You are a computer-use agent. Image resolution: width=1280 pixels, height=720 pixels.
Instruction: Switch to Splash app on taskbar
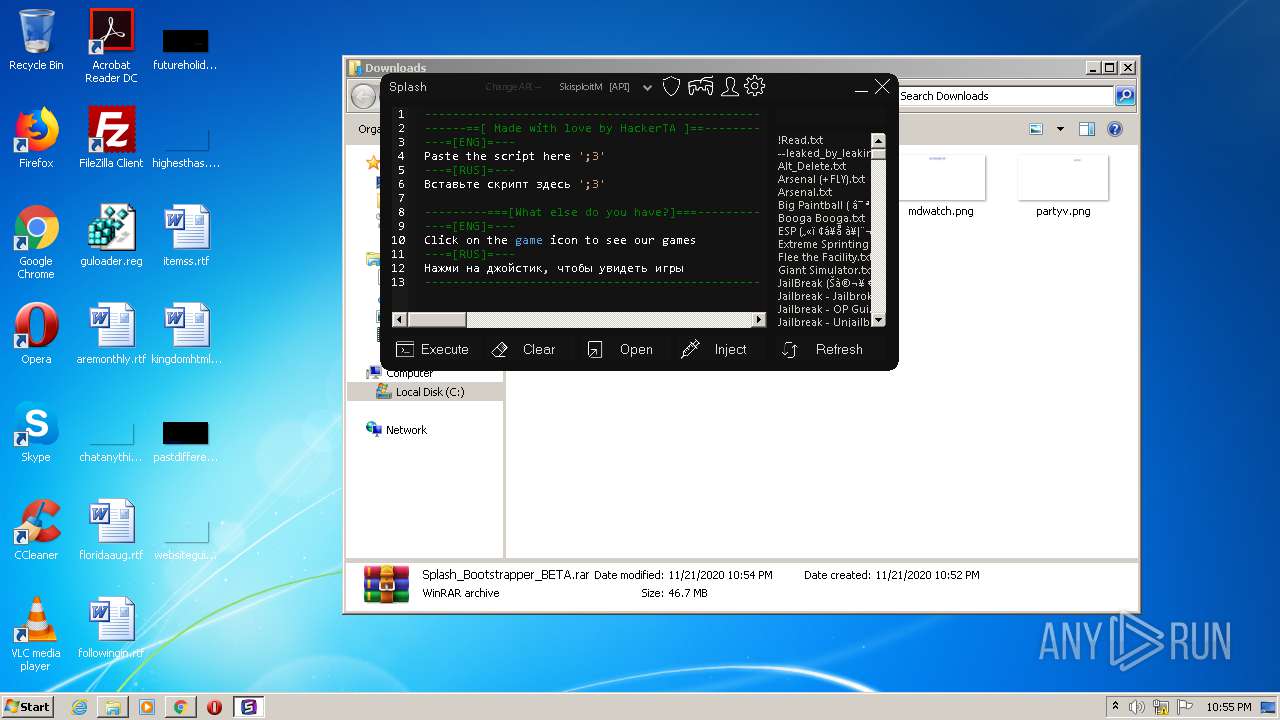tap(248, 707)
